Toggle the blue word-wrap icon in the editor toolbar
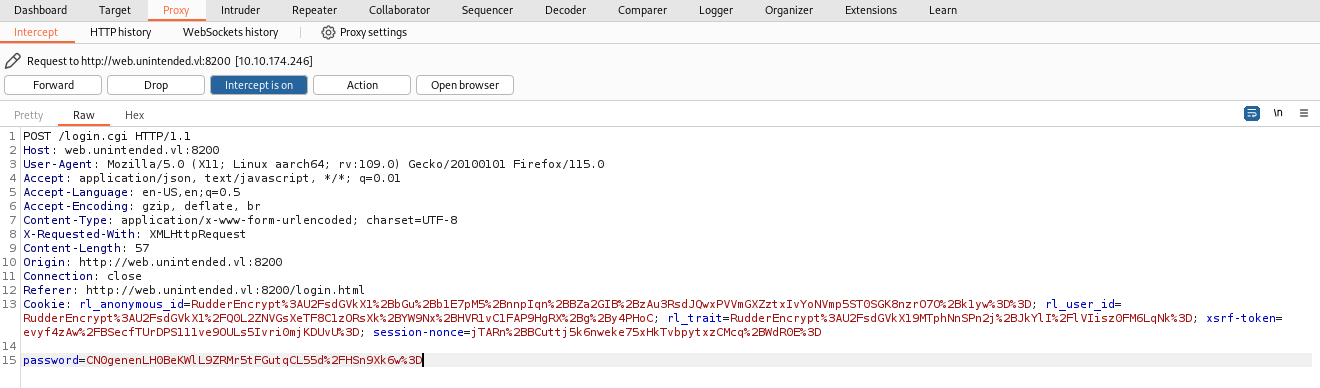 coord(1252,114)
